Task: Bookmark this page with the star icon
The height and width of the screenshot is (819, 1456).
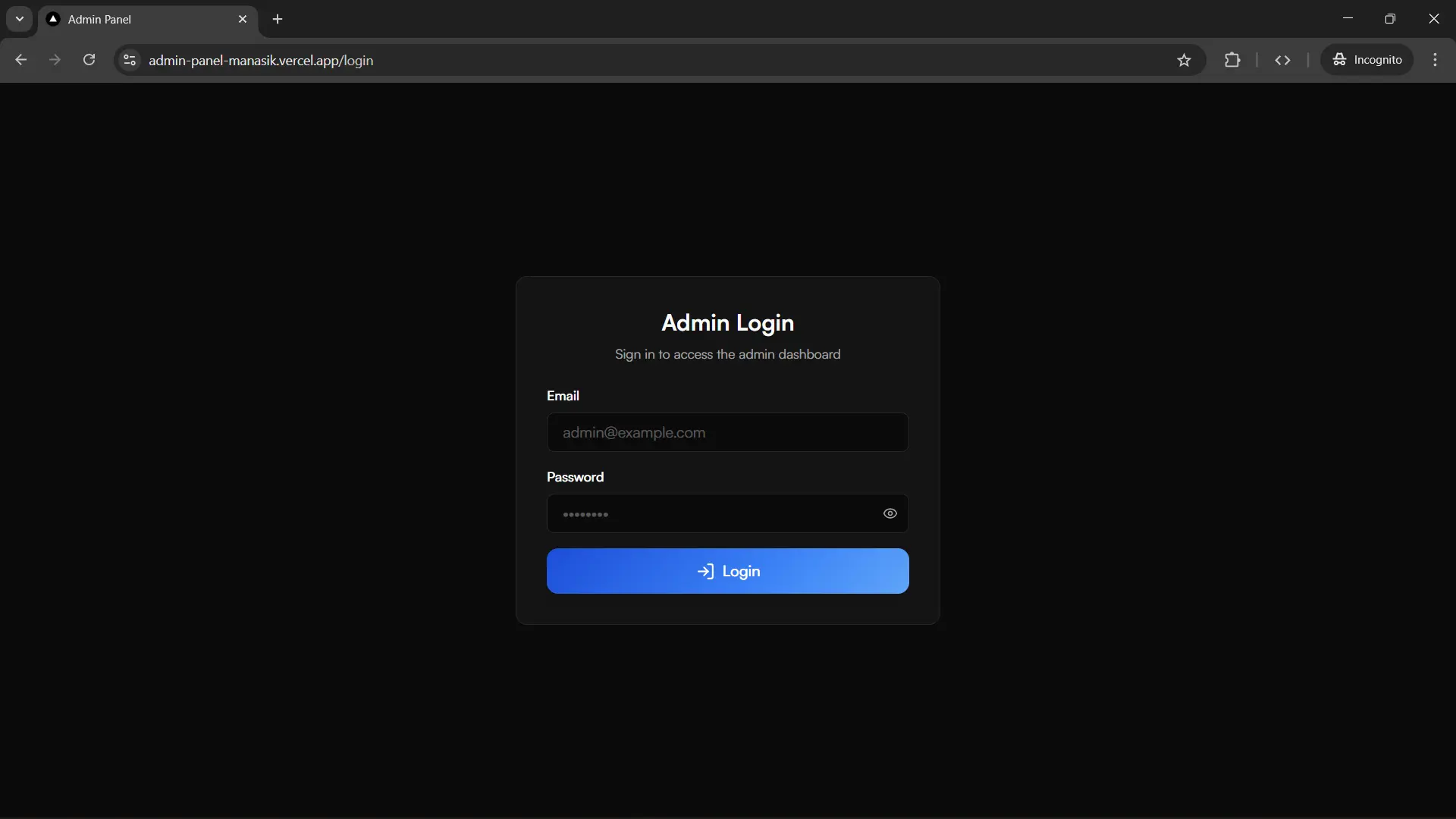Action: pos(1184,60)
